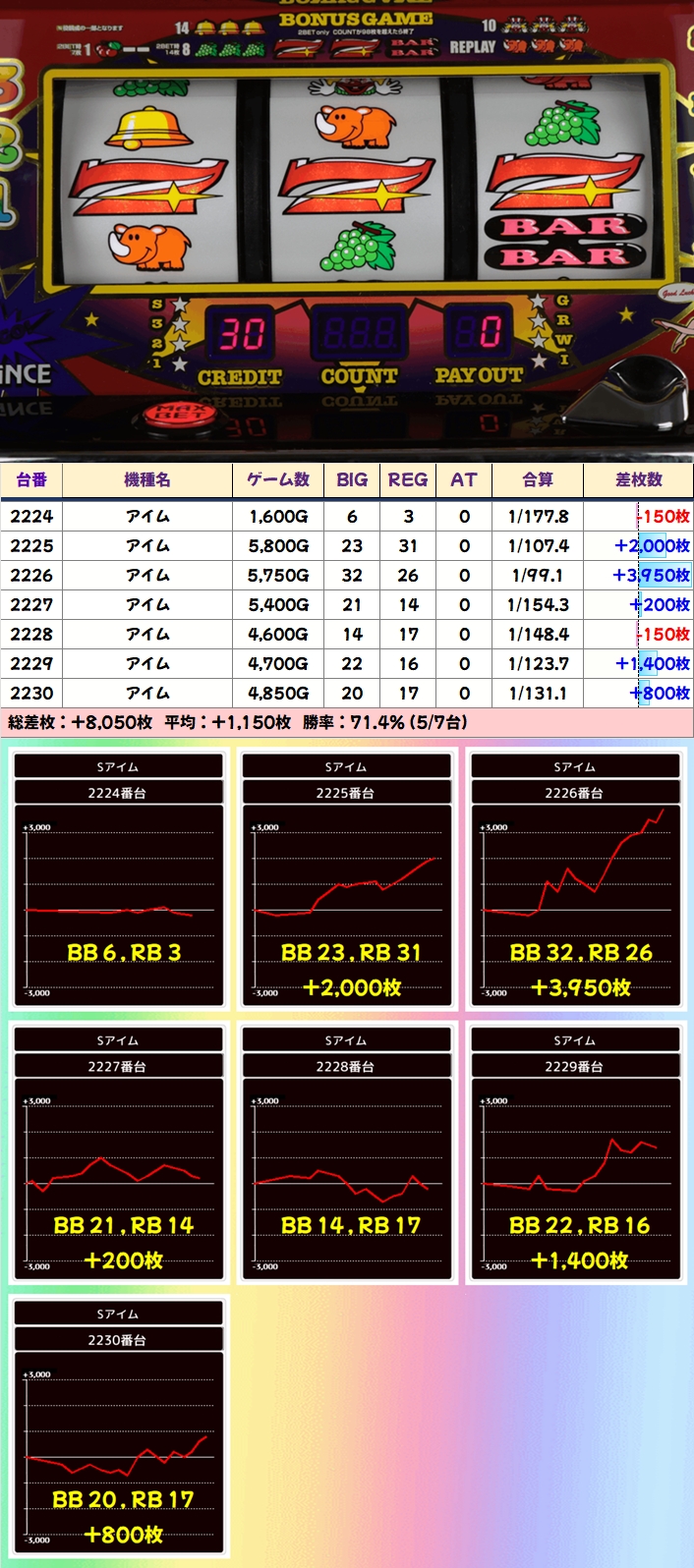Click the 1/177.8 combined rate cell
694x1568 pixels.
[x=538, y=516]
